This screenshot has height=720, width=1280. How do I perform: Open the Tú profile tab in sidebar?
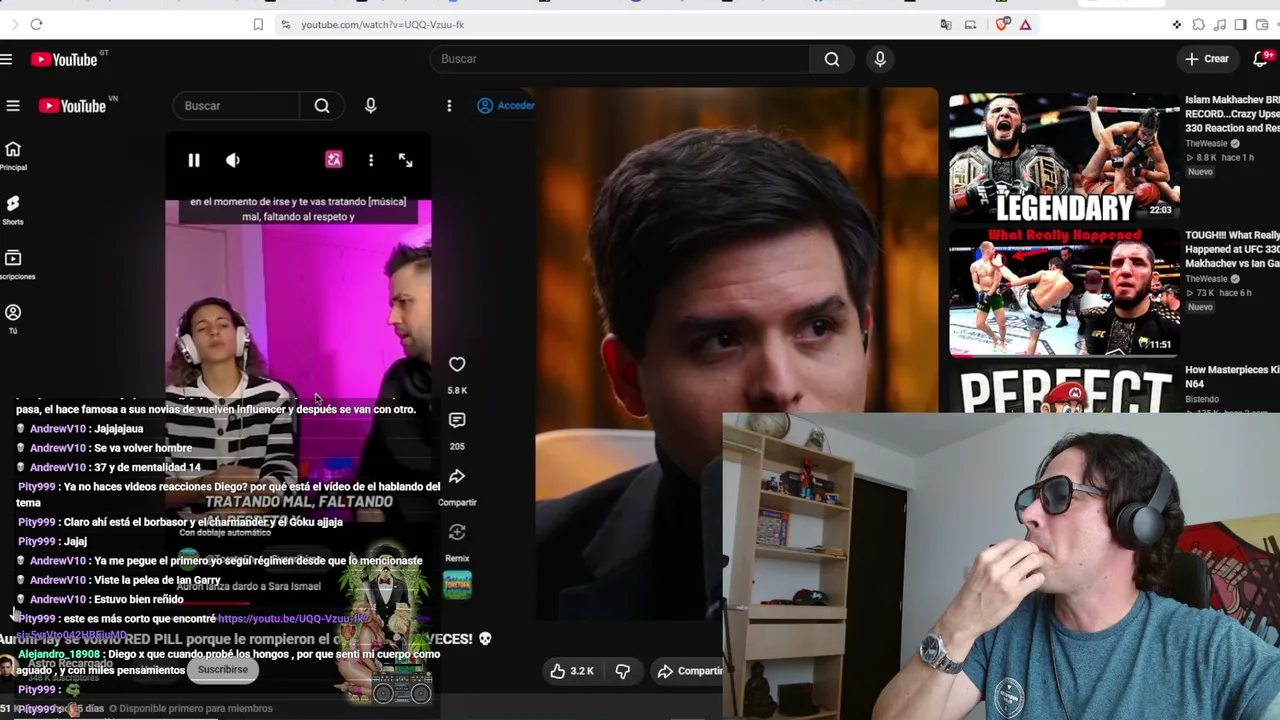coord(13,318)
